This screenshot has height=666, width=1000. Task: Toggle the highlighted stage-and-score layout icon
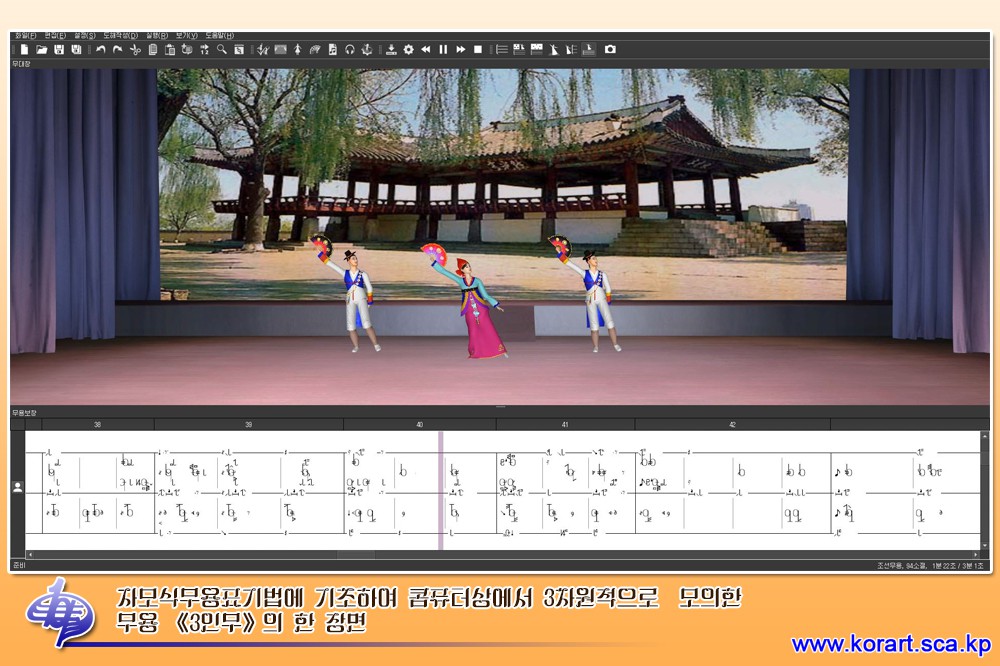pyautogui.click(x=589, y=49)
